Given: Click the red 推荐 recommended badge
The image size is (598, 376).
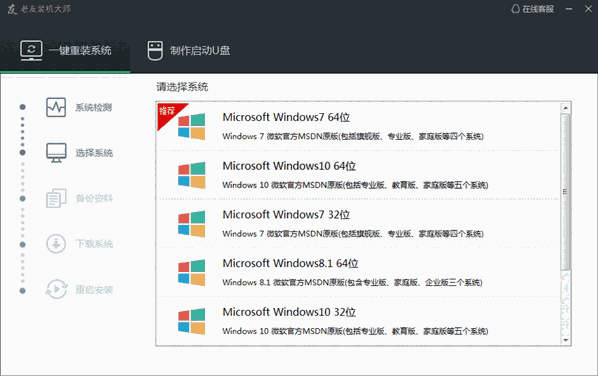Looking at the screenshot, I should click(x=168, y=112).
